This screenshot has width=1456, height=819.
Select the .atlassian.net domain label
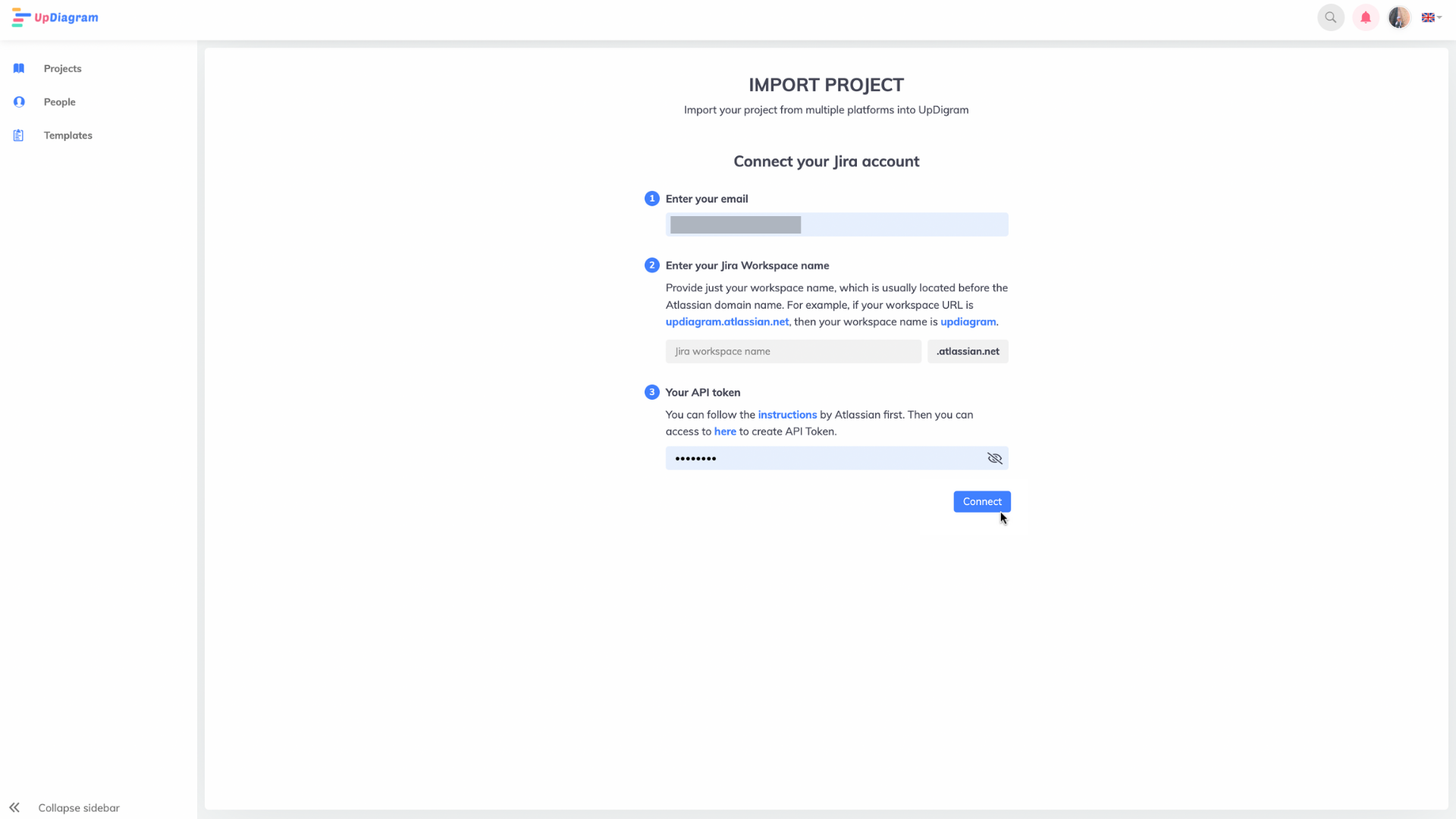968,351
